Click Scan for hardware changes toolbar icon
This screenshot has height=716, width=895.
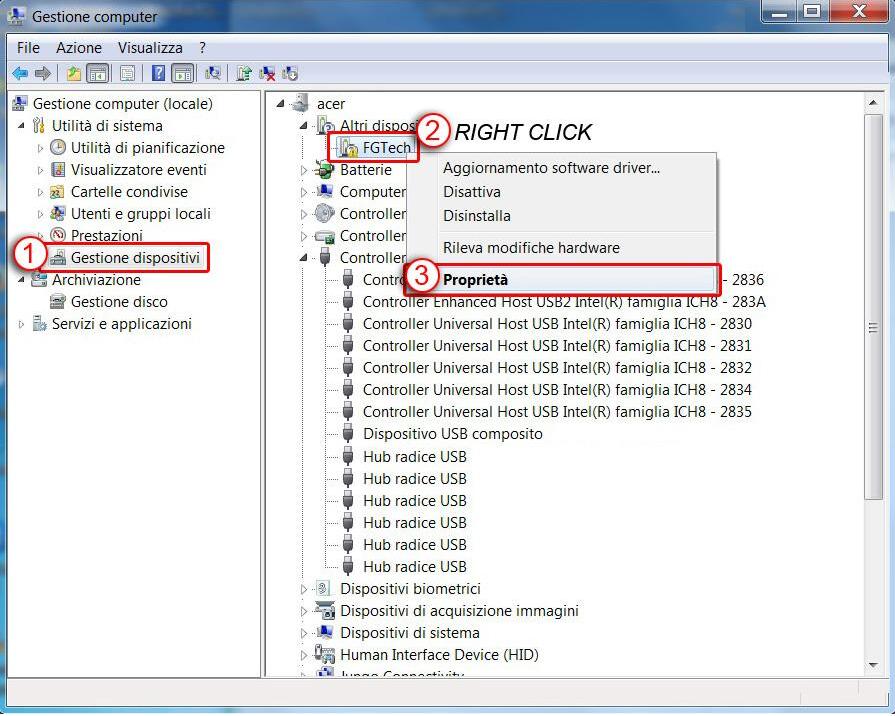pos(212,73)
